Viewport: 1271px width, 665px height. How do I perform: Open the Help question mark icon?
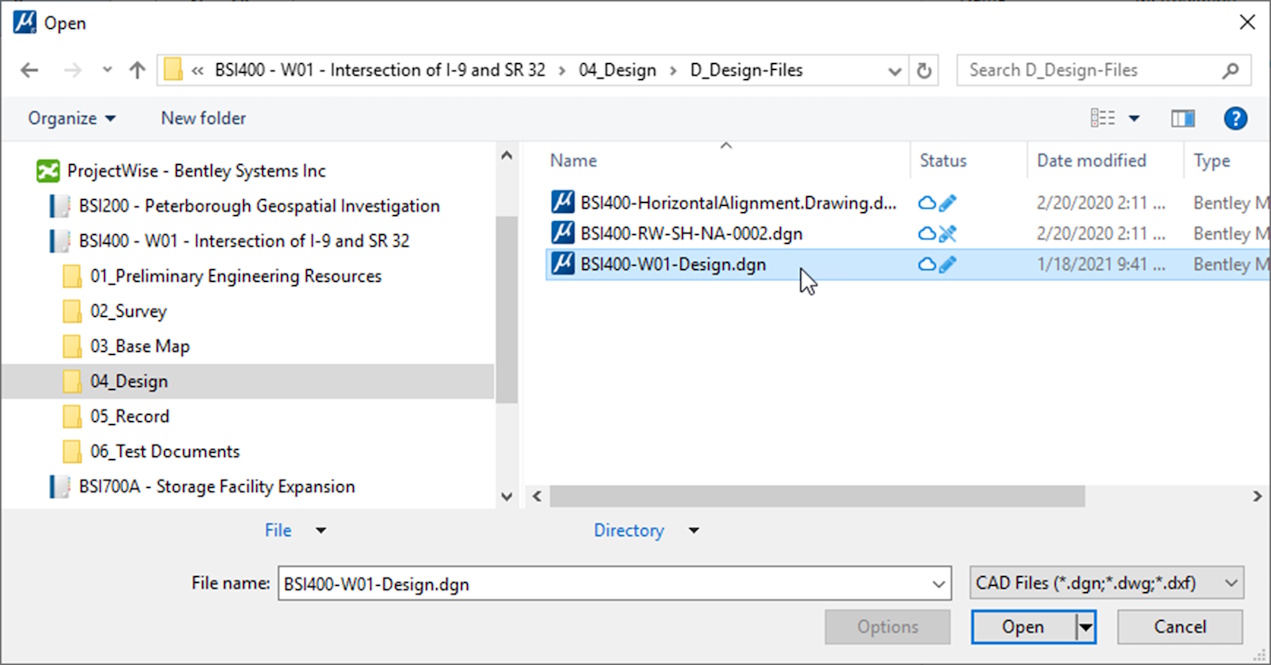tap(1236, 118)
